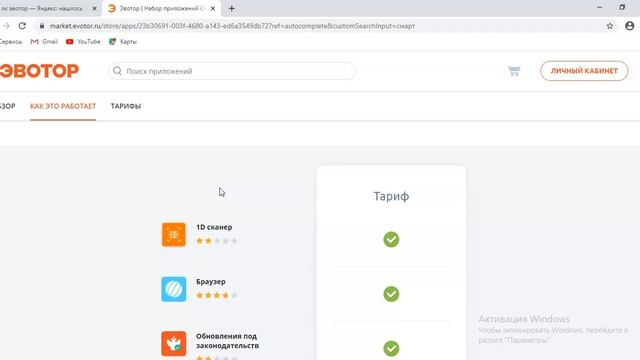Open Обновления под законодательств app icon
The image size is (640, 360).
click(x=173, y=344)
